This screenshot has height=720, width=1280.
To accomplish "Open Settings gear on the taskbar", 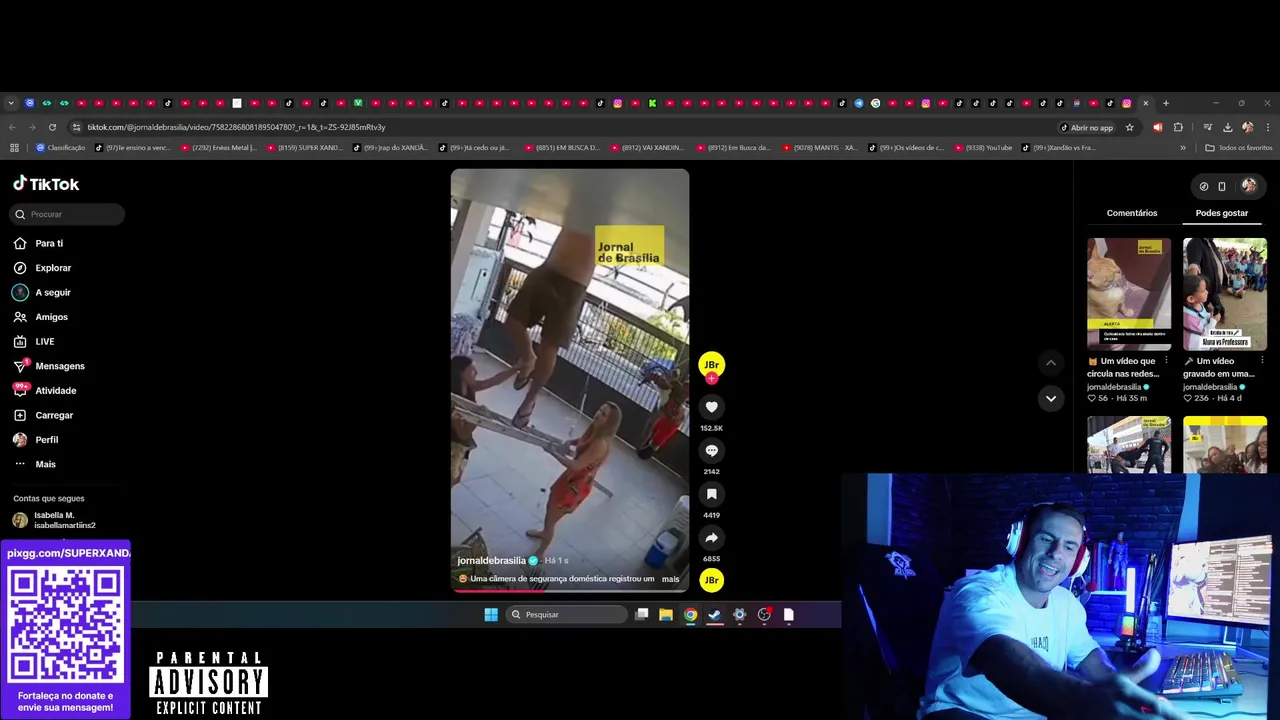I will pos(740,615).
